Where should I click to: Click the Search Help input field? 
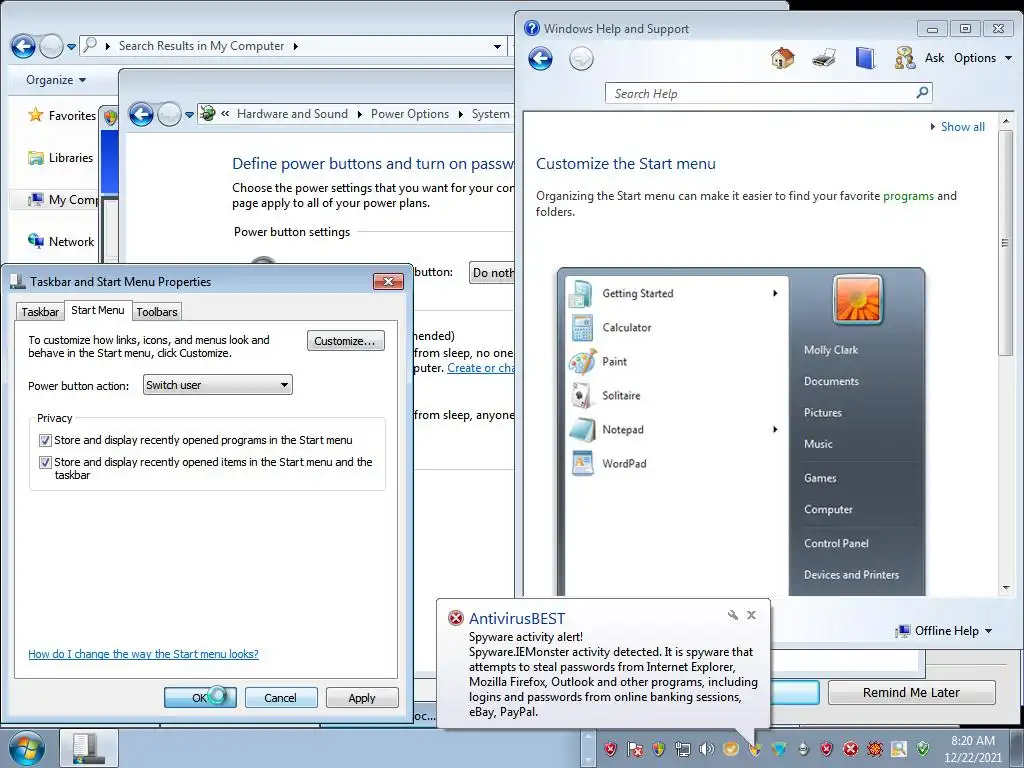pyautogui.click(x=768, y=93)
